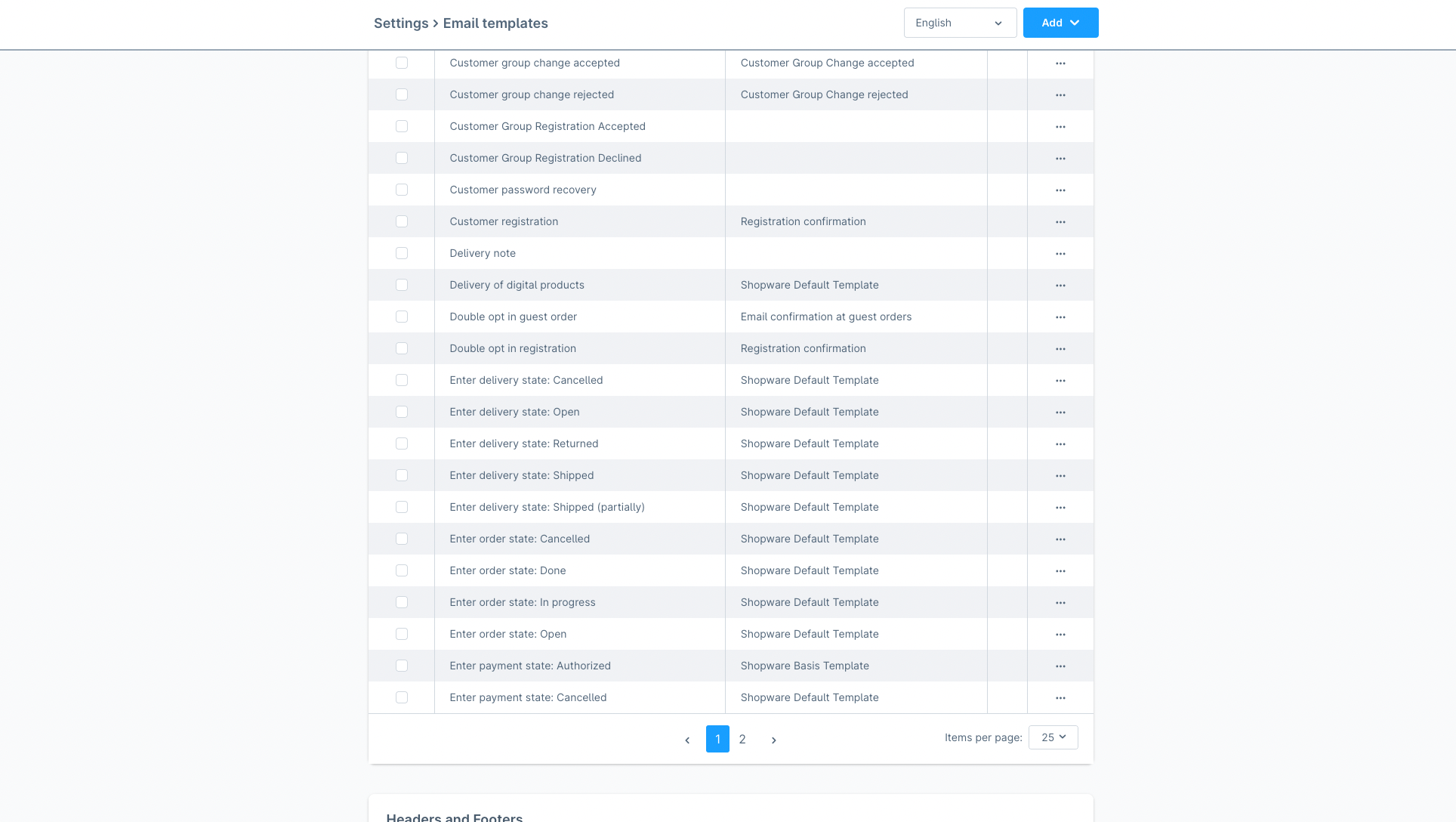Expand items per page selector showing 25
1456x822 pixels.
click(1052, 737)
